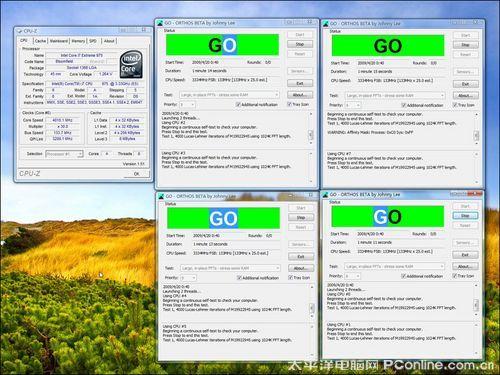Open the Cache tab in CPU-Z
Image resolution: width=500 pixels, height=375 pixels.
pyautogui.click(x=40, y=41)
